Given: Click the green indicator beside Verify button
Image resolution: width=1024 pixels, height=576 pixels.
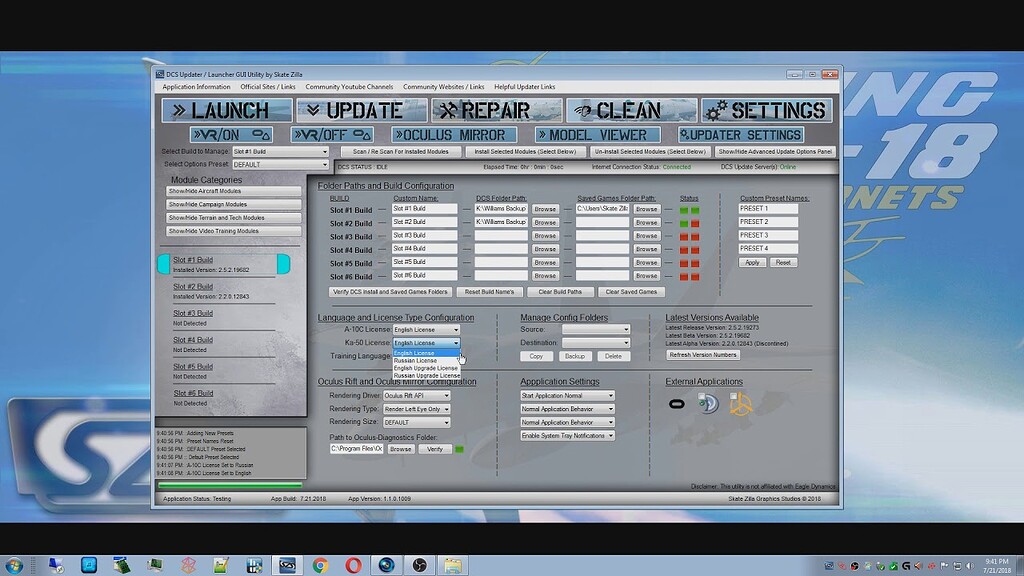Looking at the screenshot, I should tap(460, 448).
